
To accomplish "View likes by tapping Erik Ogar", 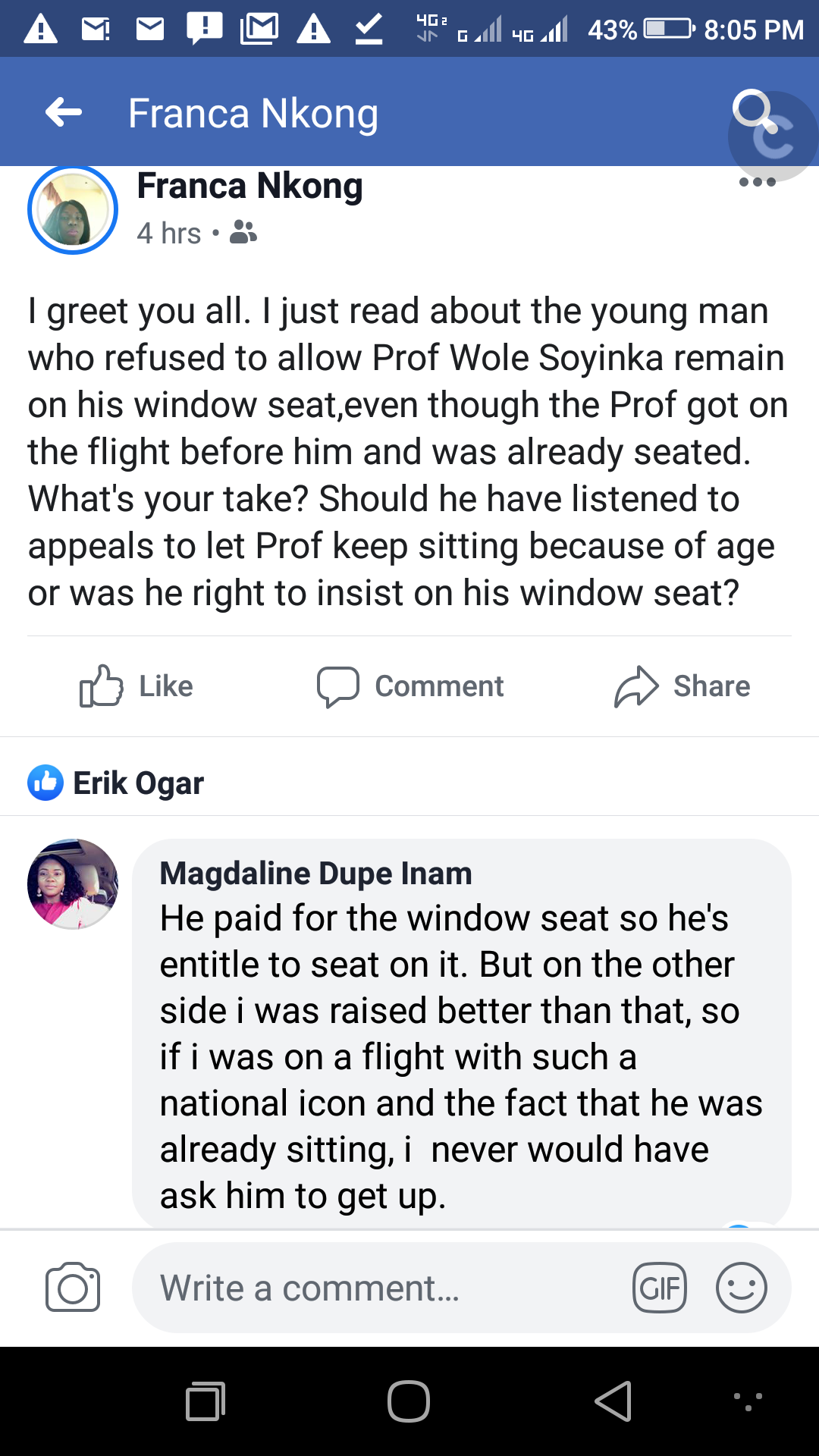I will click(x=139, y=783).
